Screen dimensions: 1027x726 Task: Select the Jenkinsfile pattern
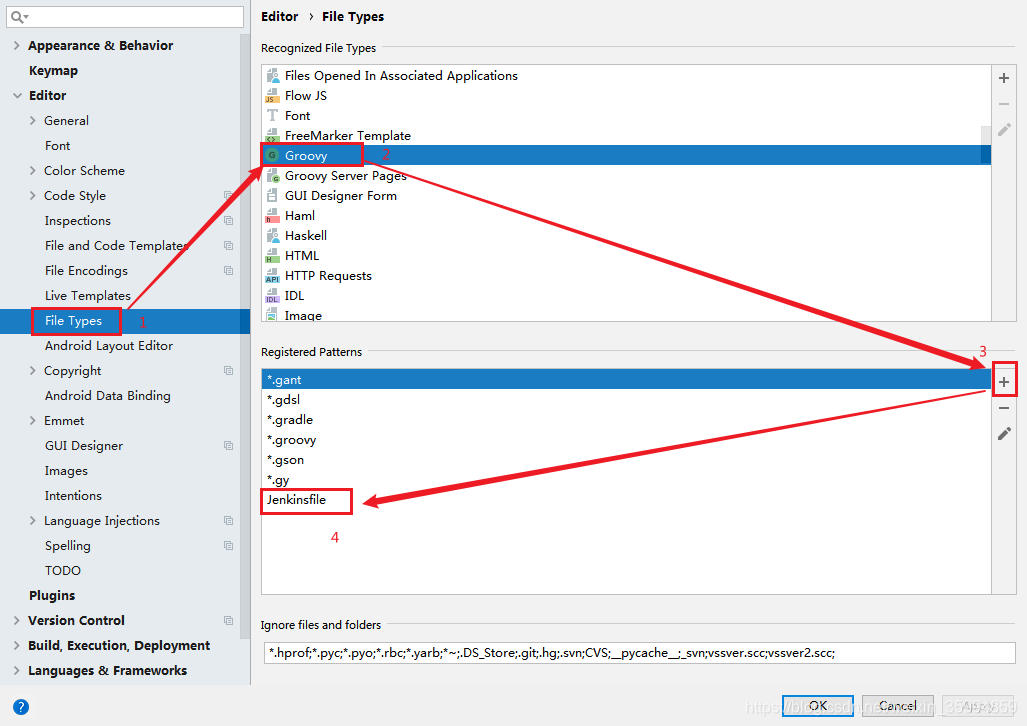coord(626,499)
